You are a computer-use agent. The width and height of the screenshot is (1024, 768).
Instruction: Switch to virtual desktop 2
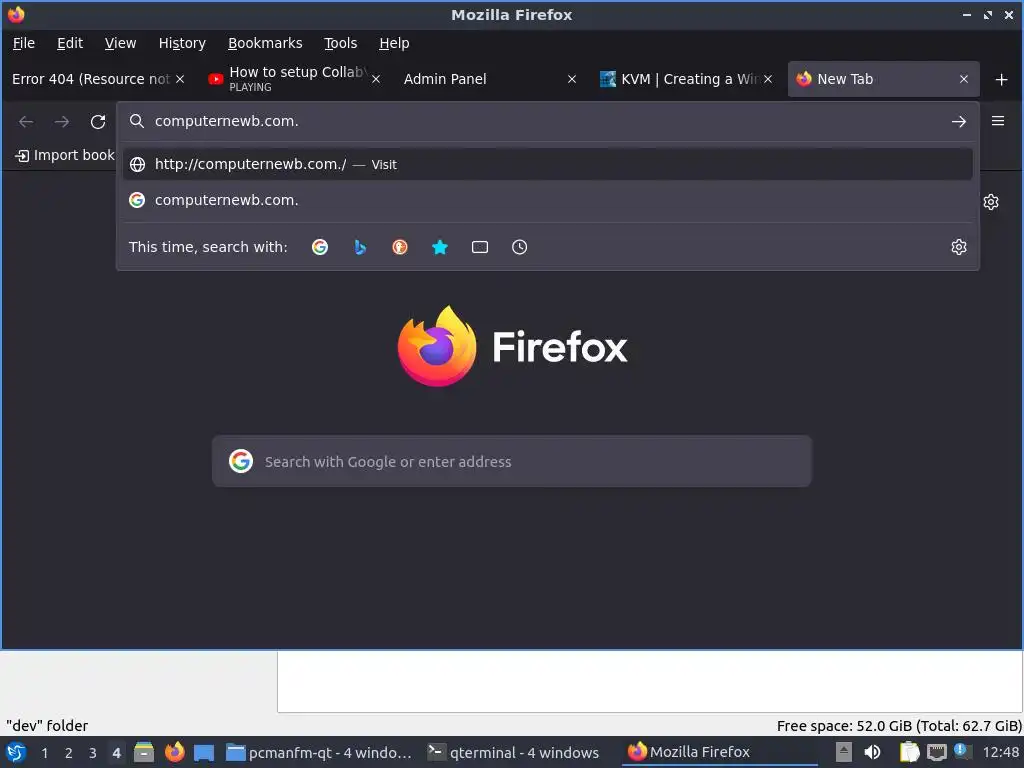pos(69,753)
